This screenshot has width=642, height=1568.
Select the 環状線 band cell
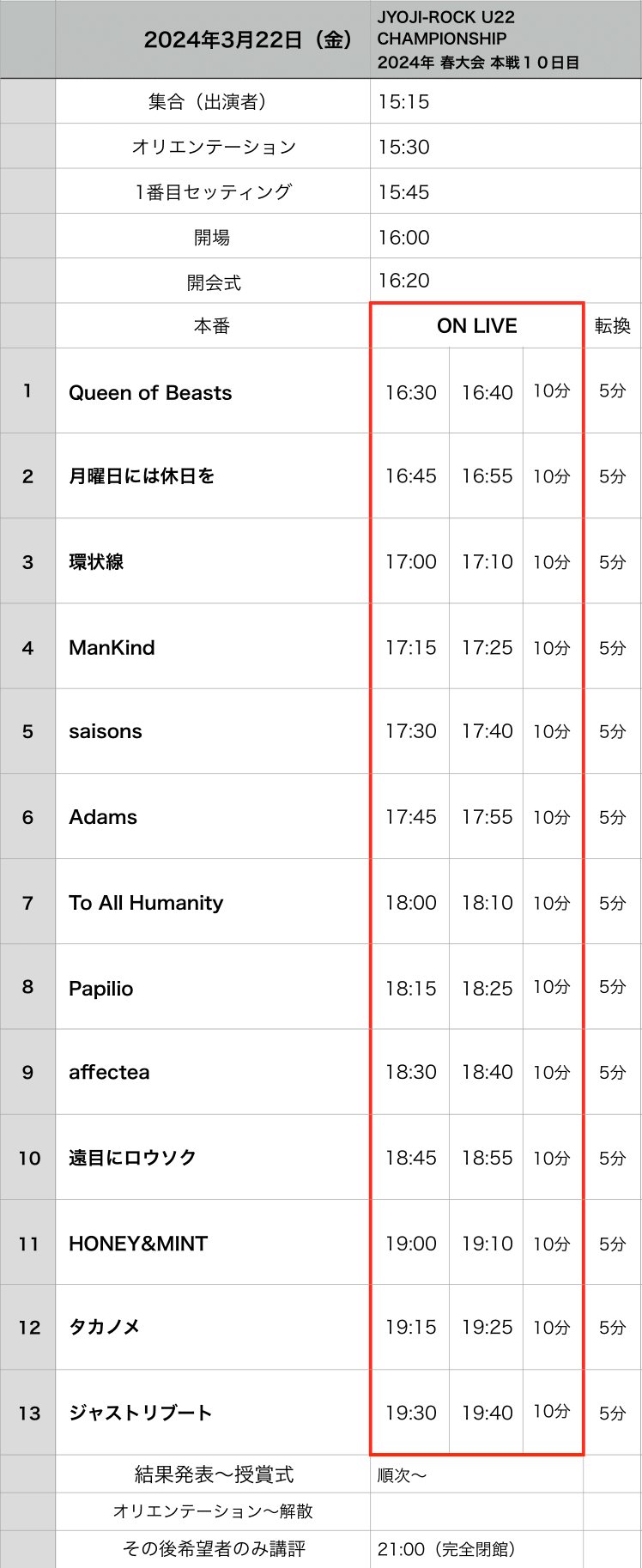pos(213,561)
